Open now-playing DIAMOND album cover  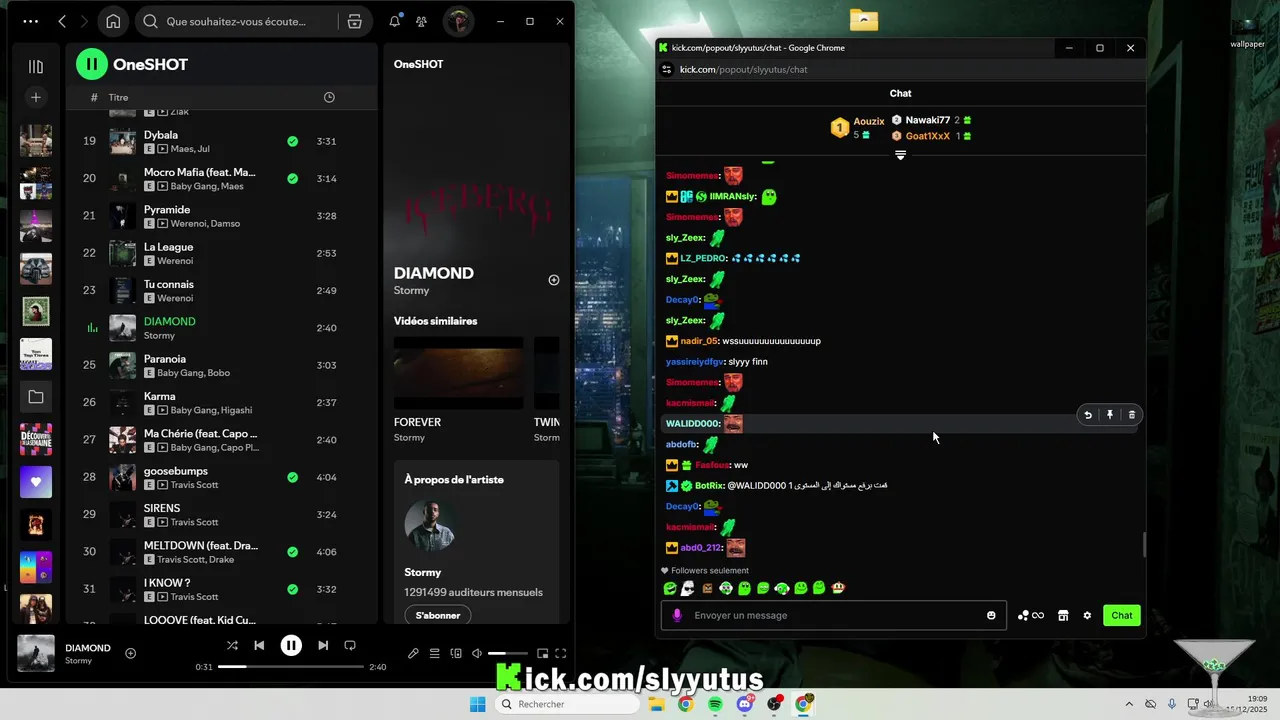point(36,653)
